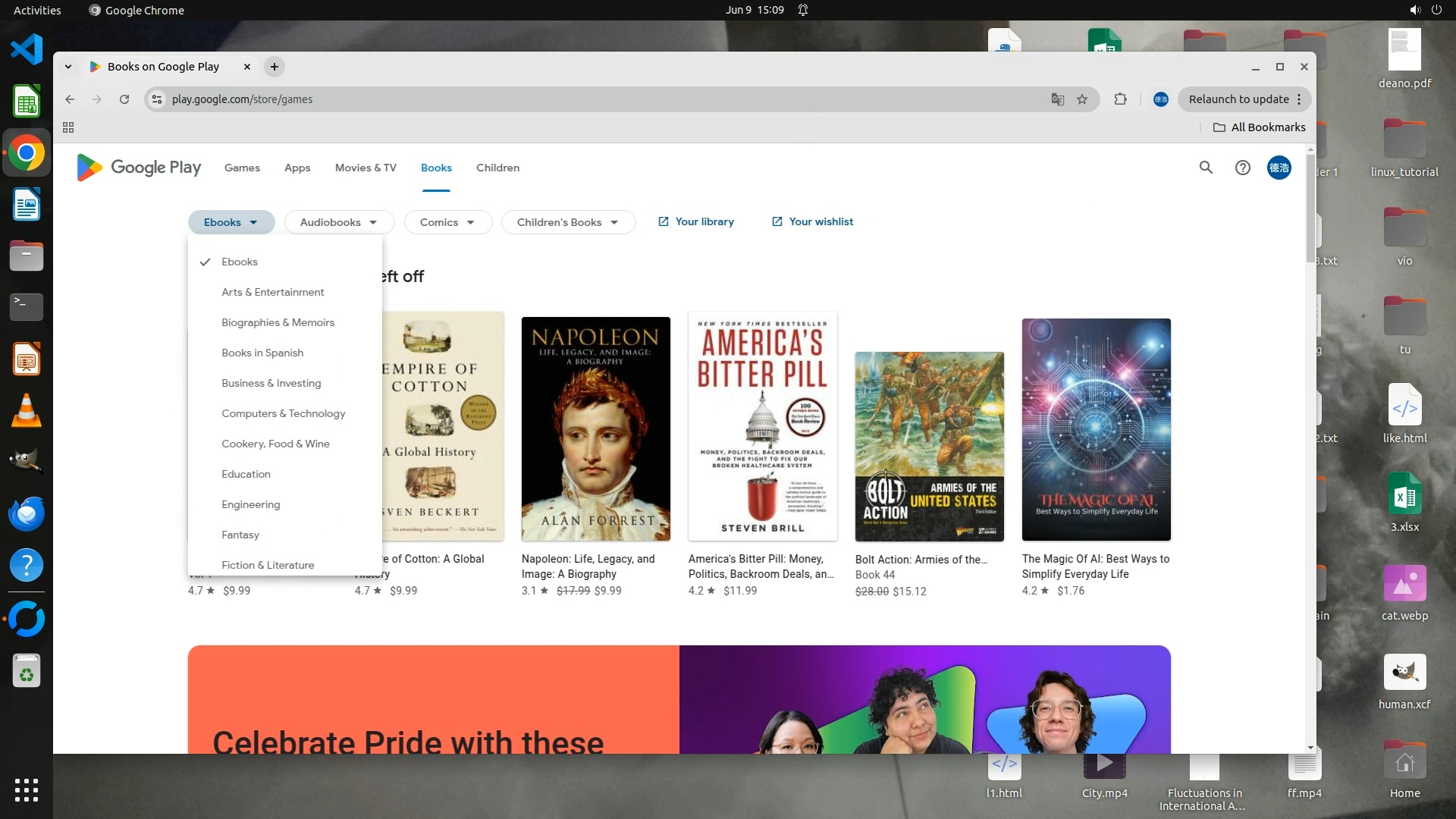Screen dimensions: 1456x819
Task: Click the Google Play search icon
Action: 1206,168
